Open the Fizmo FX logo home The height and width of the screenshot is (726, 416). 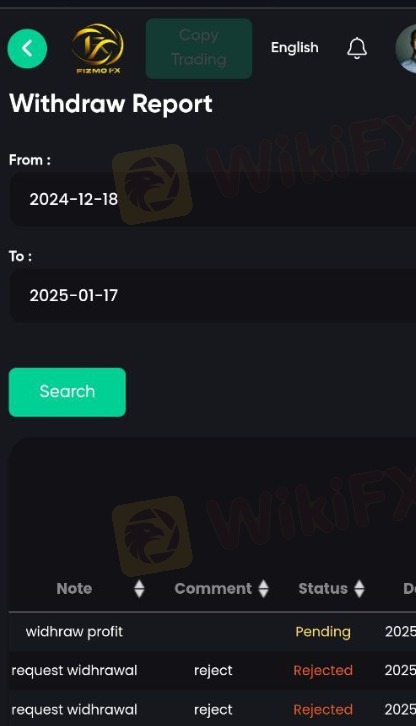98,49
